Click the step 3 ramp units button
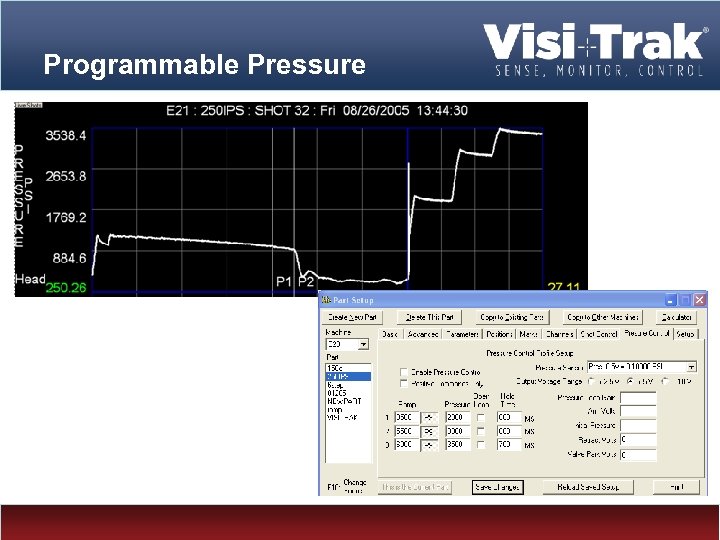This screenshot has height=540, width=720. (x=429, y=445)
